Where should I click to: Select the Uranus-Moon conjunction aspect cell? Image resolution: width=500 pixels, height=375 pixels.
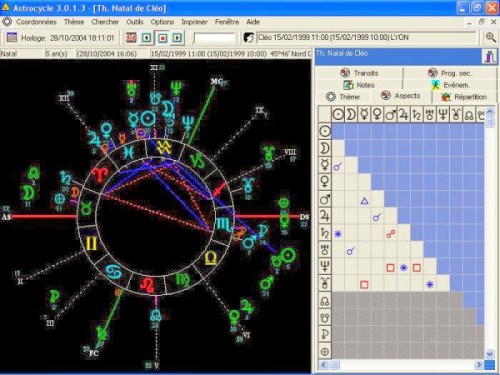351,251
